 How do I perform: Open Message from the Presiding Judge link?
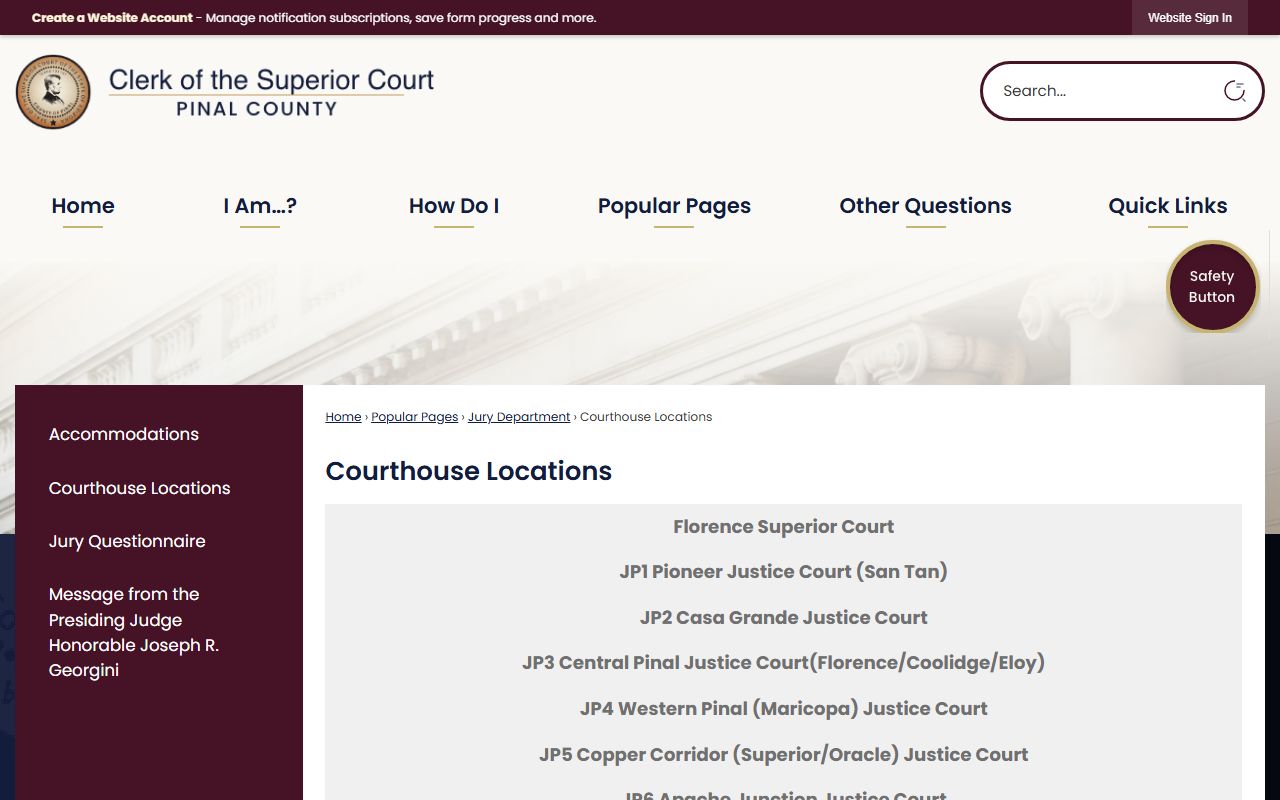pyautogui.click(x=134, y=632)
